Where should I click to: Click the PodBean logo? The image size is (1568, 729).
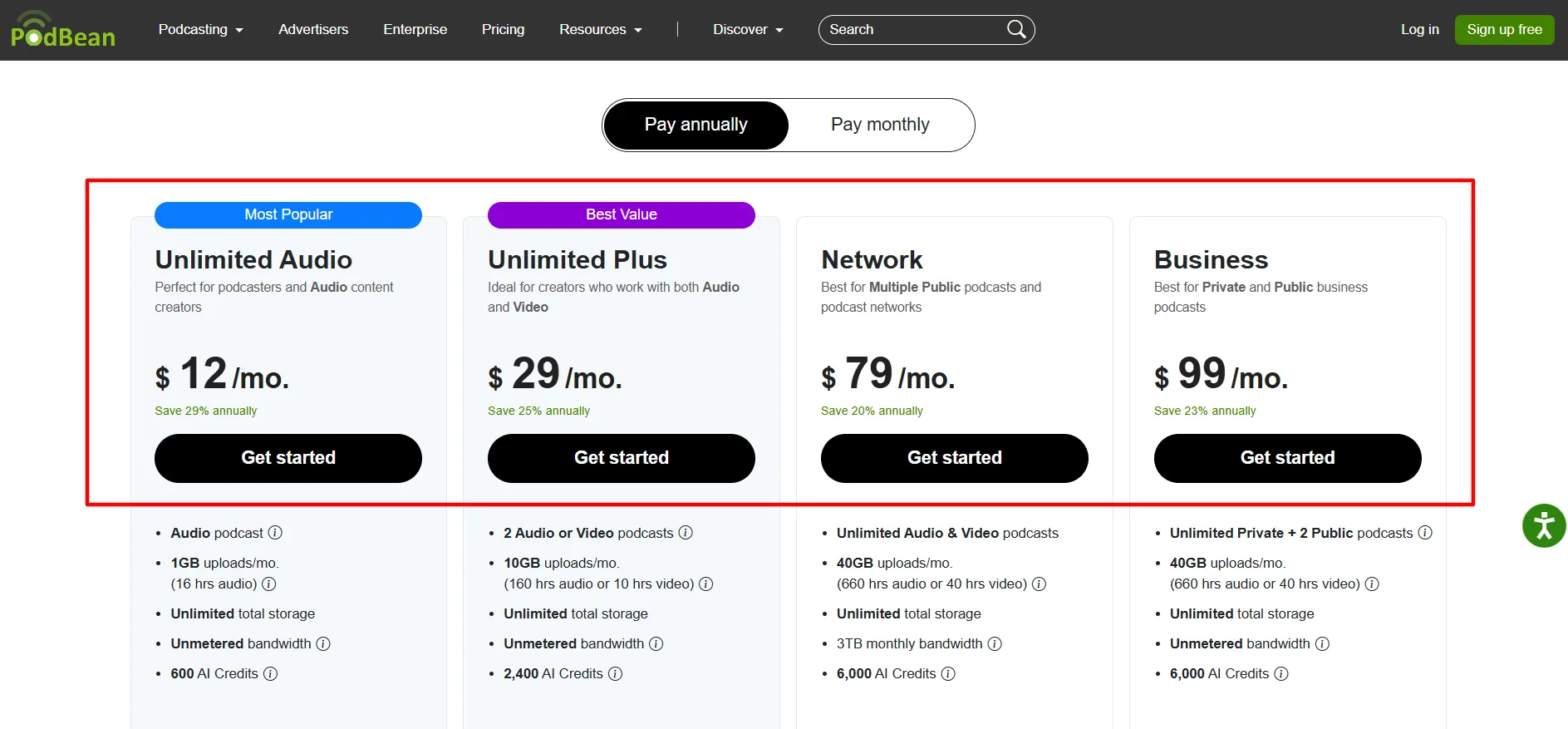pyautogui.click(x=62, y=30)
